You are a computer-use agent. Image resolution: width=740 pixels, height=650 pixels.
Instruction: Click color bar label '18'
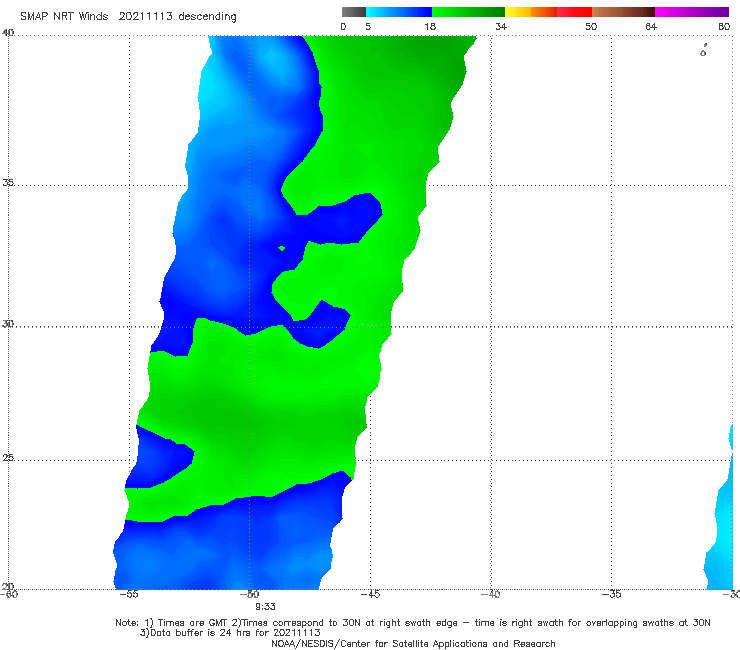coord(430,27)
